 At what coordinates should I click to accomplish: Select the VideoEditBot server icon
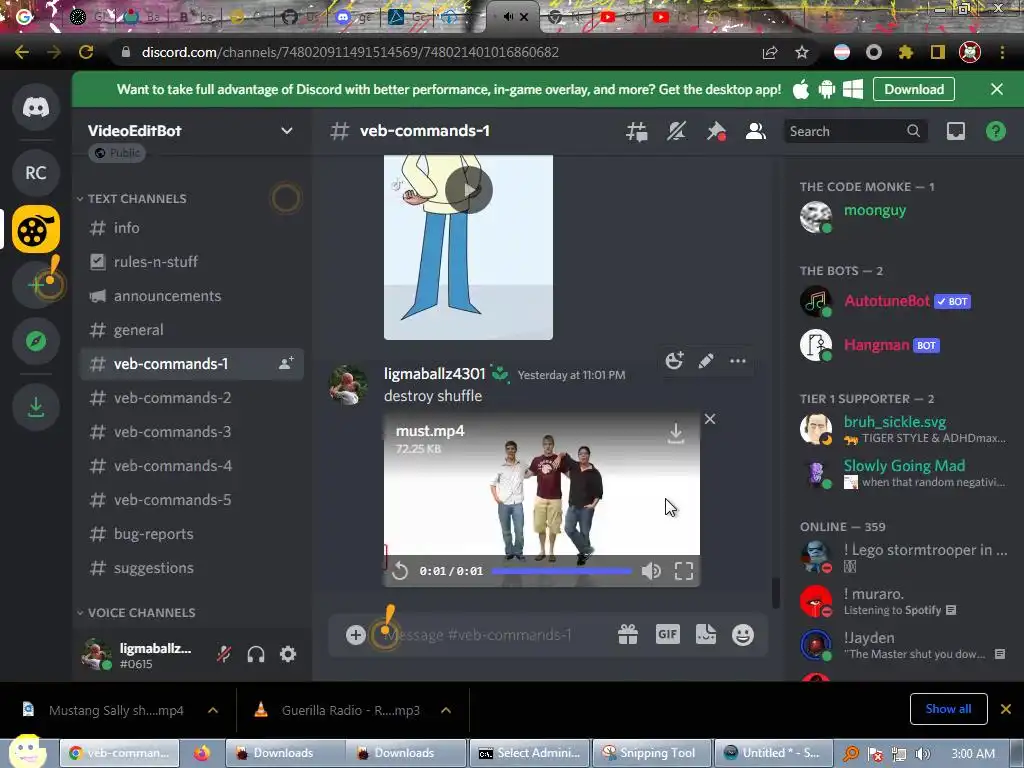point(36,230)
